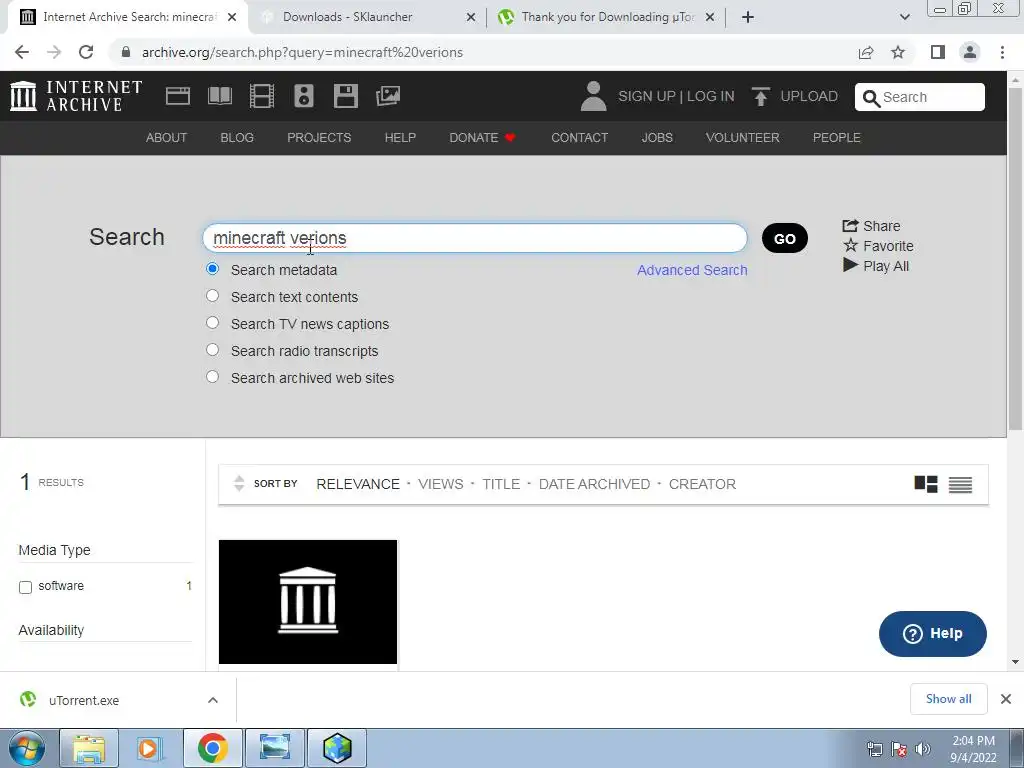Viewport: 1024px width, 768px height.
Task: Open the ABOUT menu item
Action: click(167, 138)
